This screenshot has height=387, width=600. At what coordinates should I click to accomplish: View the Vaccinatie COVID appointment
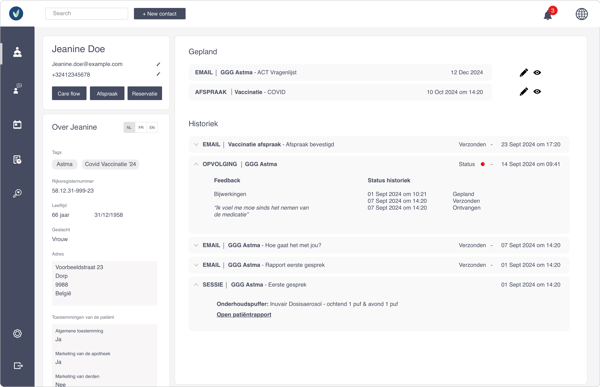[537, 91]
